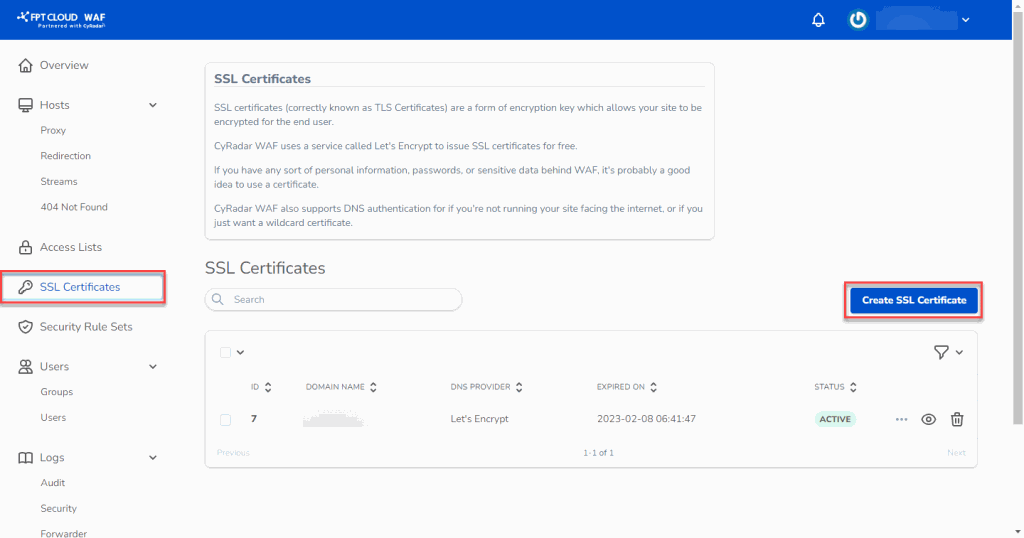Tick the select-all checkbox in table header

tap(225, 353)
